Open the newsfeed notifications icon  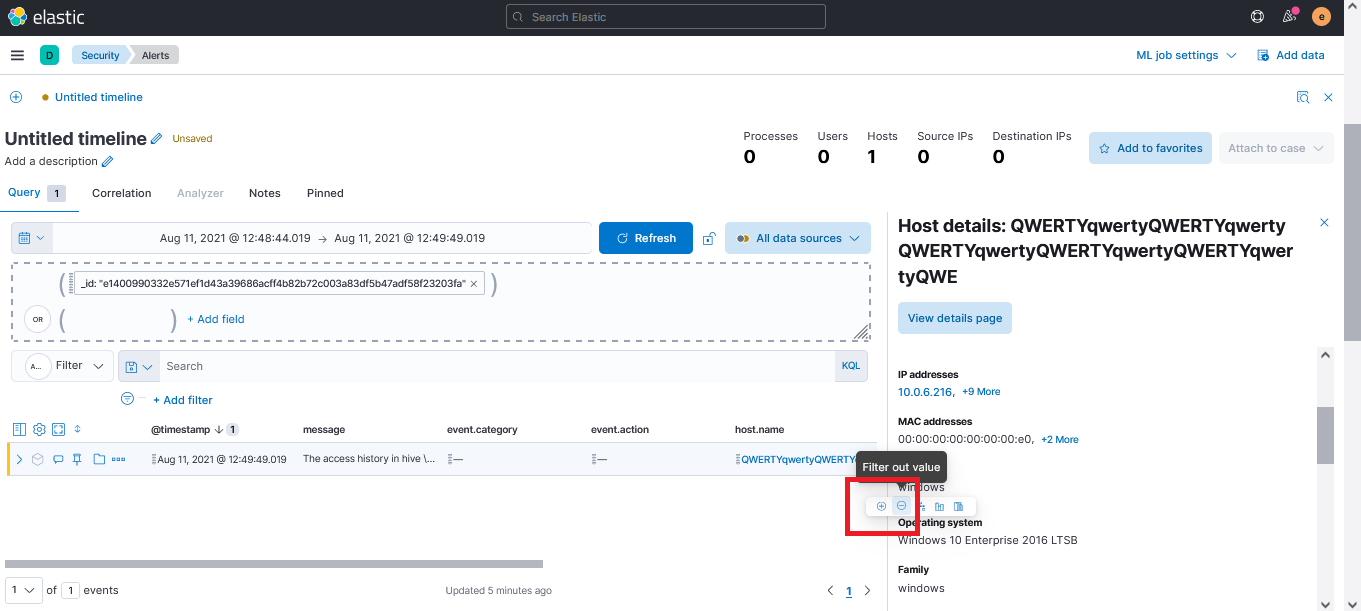point(1289,16)
